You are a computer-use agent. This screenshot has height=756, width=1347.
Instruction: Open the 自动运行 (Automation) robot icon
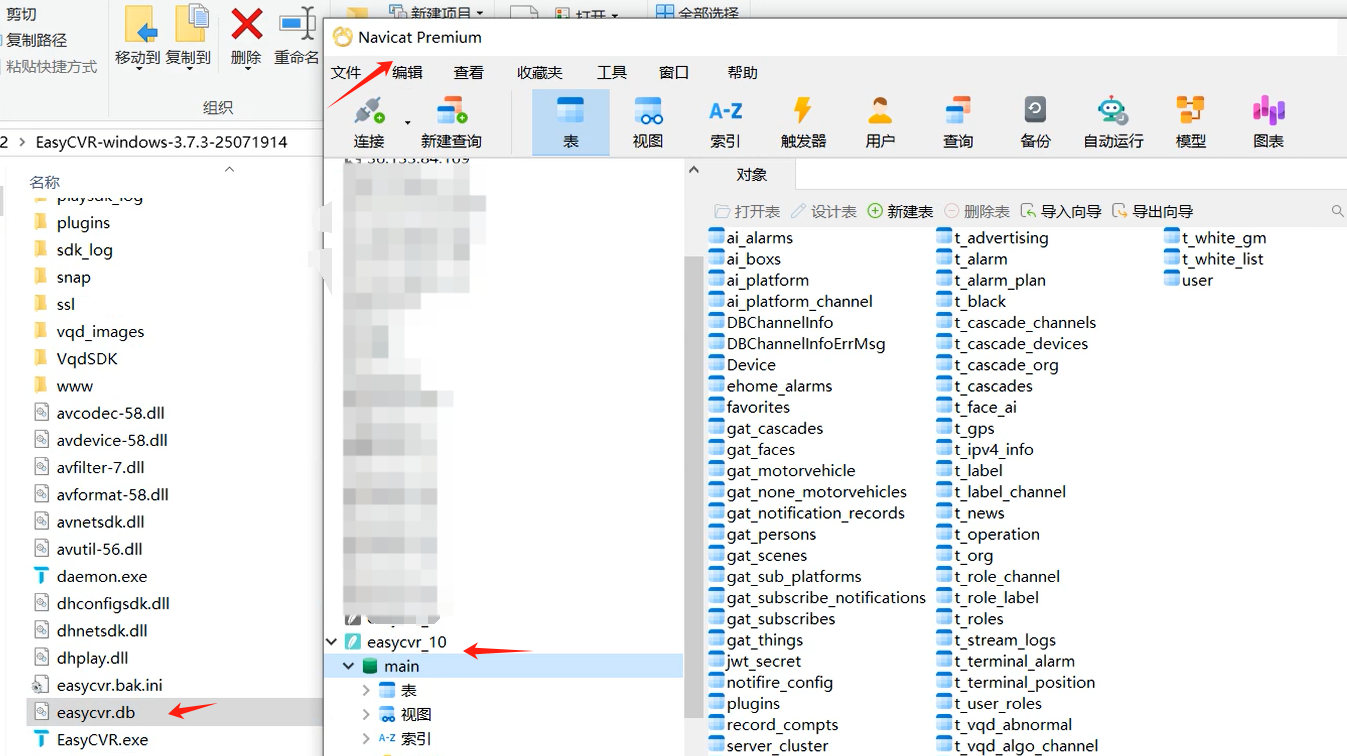1113,110
